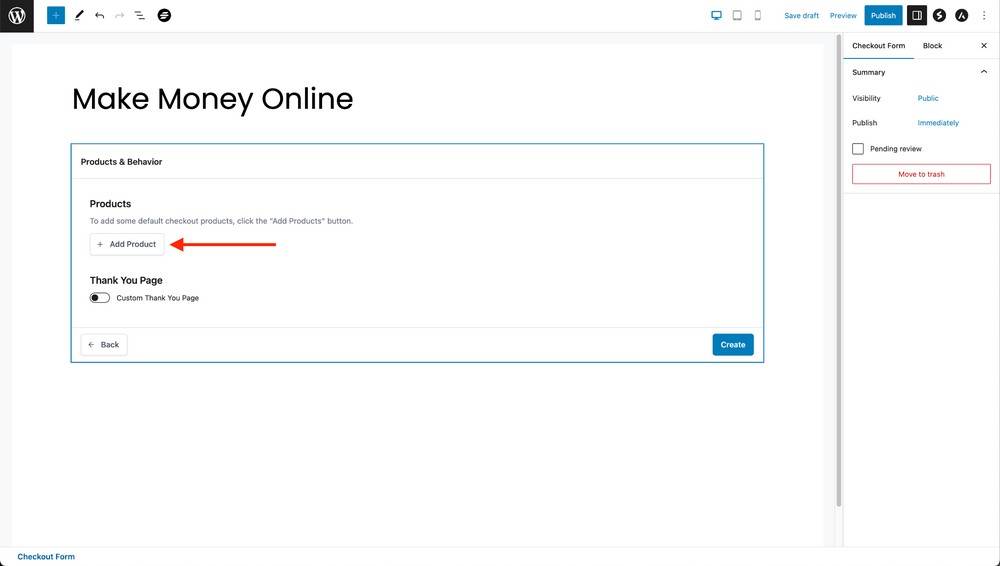Select the Checkout Form tab

pyautogui.click(x=878, y=46)
